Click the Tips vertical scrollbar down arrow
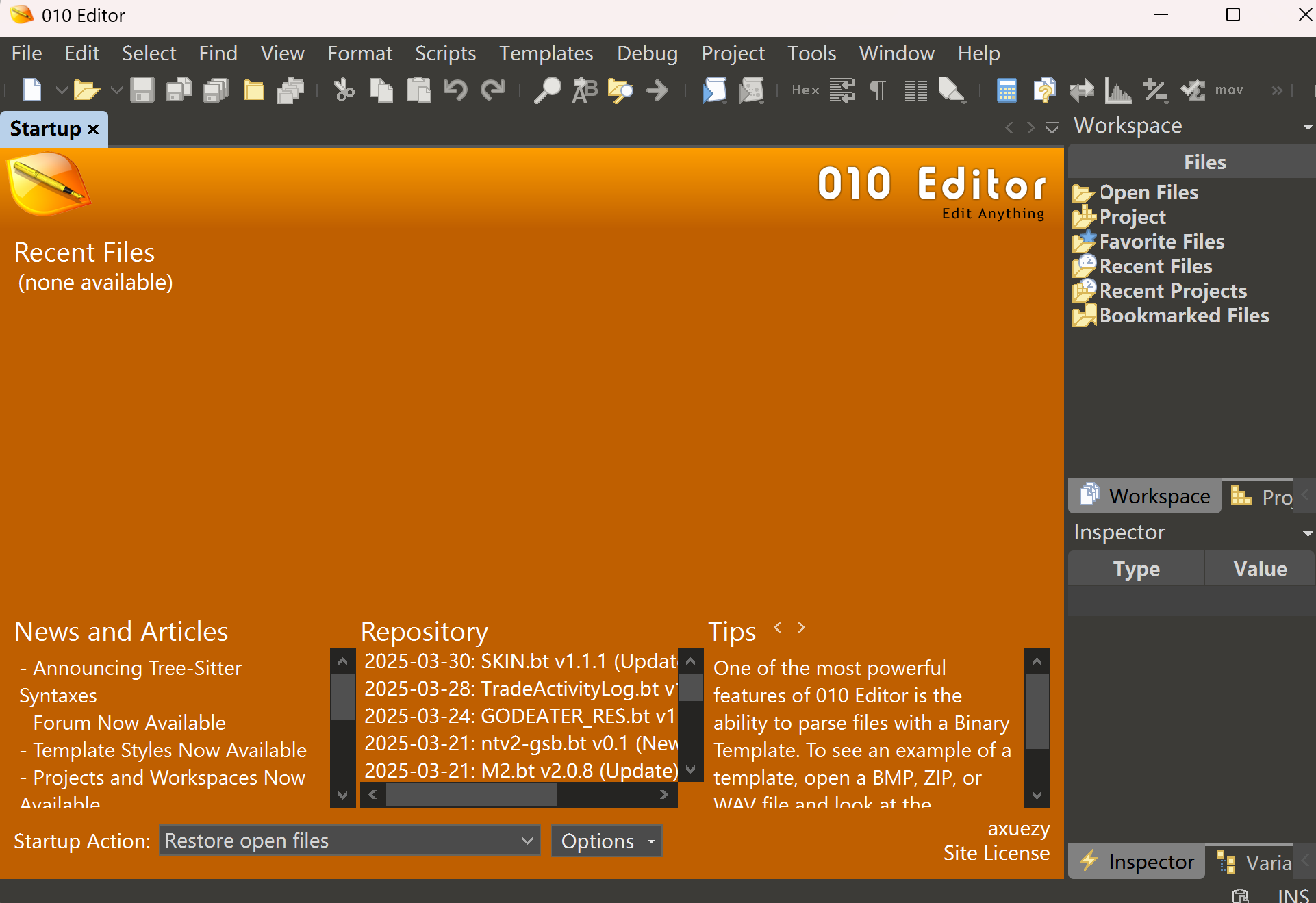Image resolution: width=1316 pixels, height=903 pixels. pyautogui.click(x=1037, y=795)
